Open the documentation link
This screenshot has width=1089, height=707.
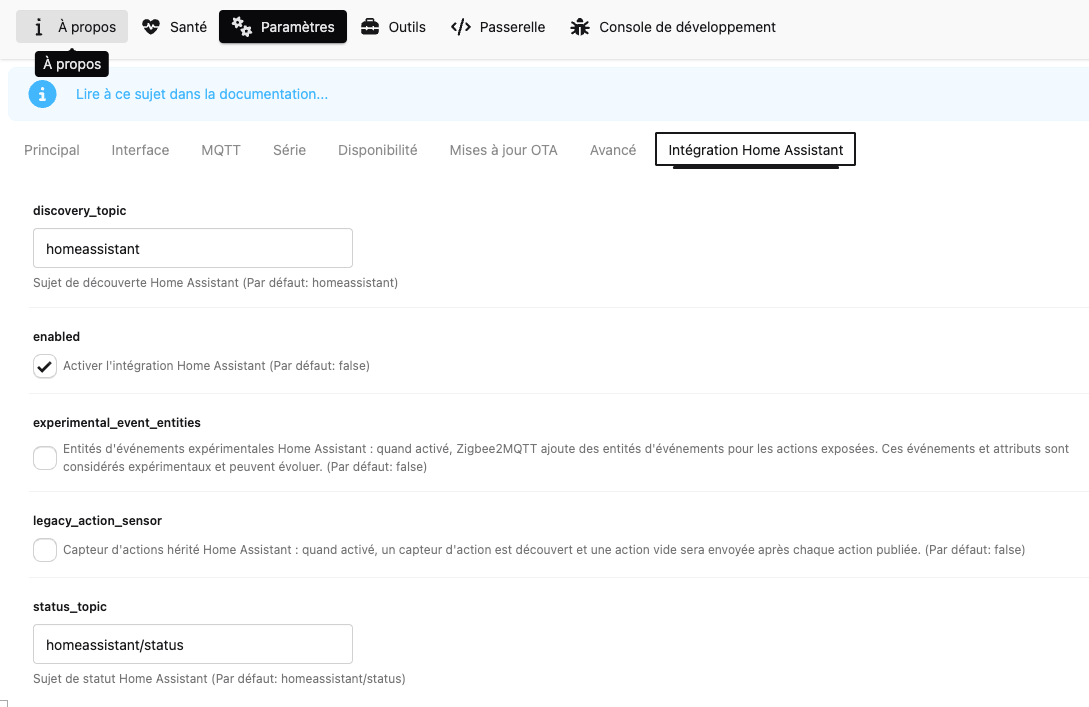pyautogui.click(x=202, y=94)
